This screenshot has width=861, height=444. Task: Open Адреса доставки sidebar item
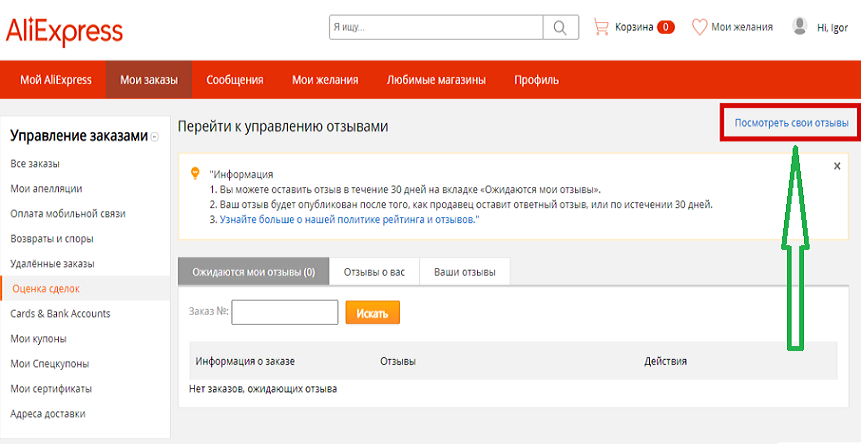48,413
